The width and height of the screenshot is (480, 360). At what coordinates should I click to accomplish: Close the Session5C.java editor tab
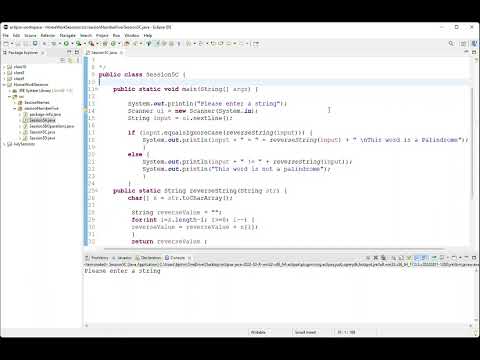coord(121,53)
